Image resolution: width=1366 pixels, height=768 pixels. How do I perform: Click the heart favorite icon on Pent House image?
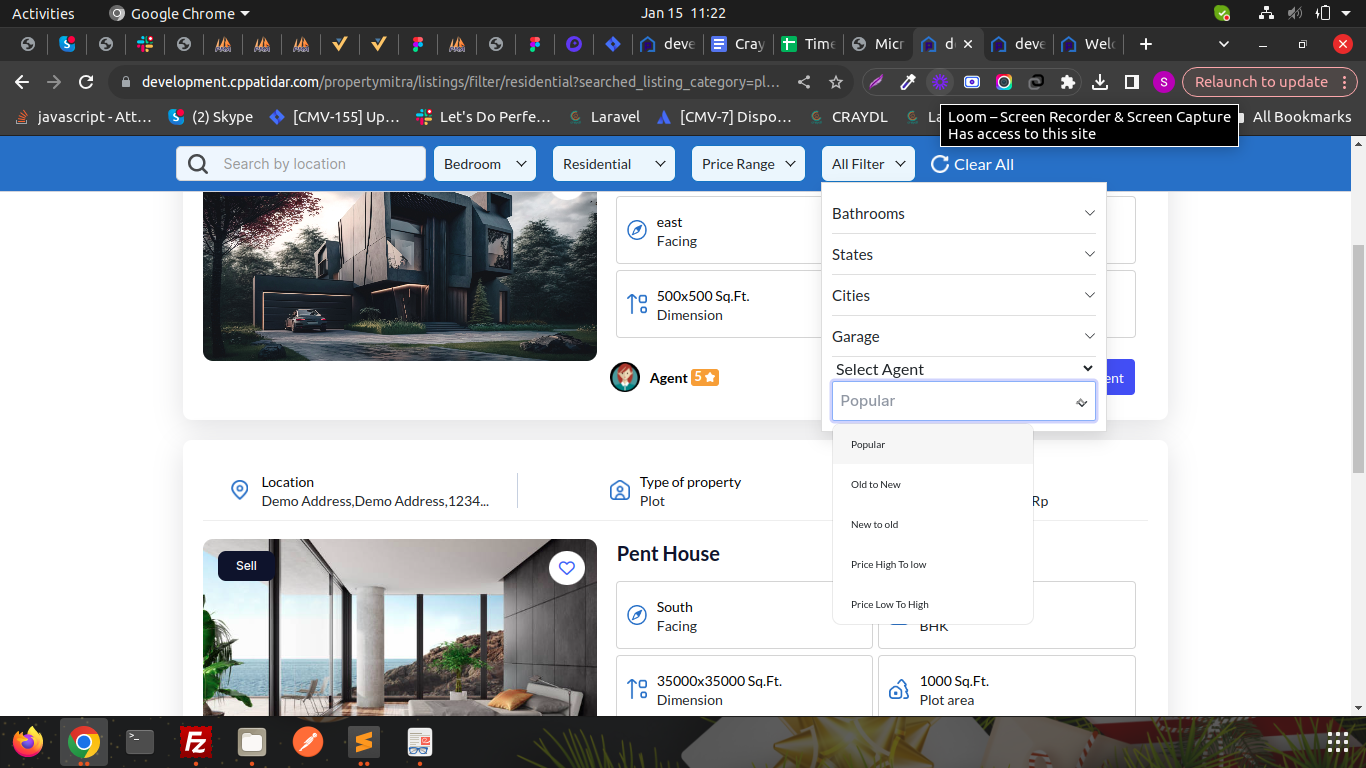click(x=567, y=568)
